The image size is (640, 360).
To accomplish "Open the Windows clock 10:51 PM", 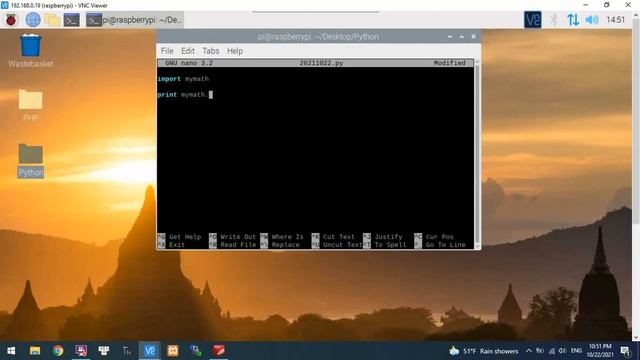I will point(600,351).
